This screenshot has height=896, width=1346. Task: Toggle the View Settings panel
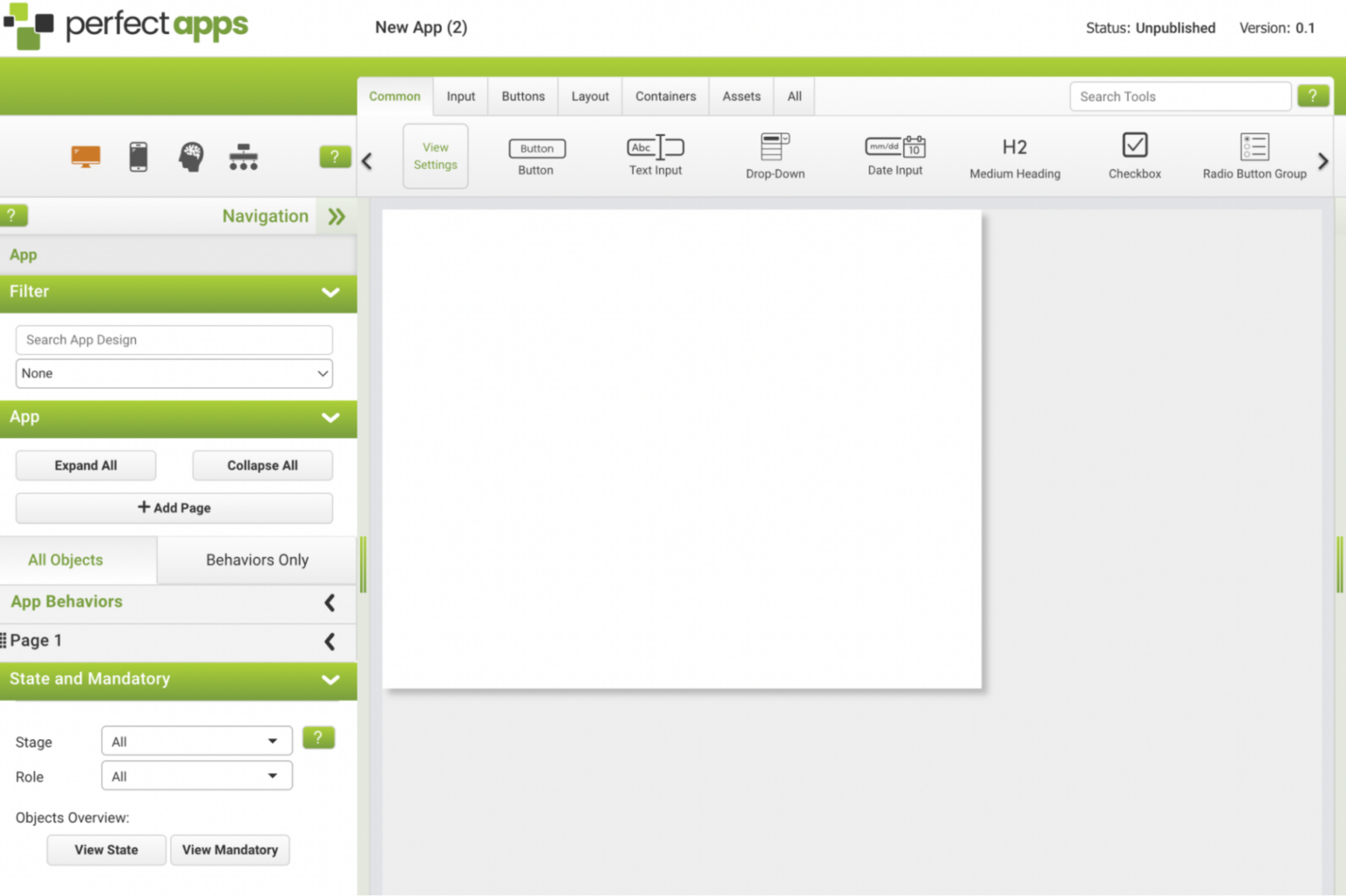436,156
